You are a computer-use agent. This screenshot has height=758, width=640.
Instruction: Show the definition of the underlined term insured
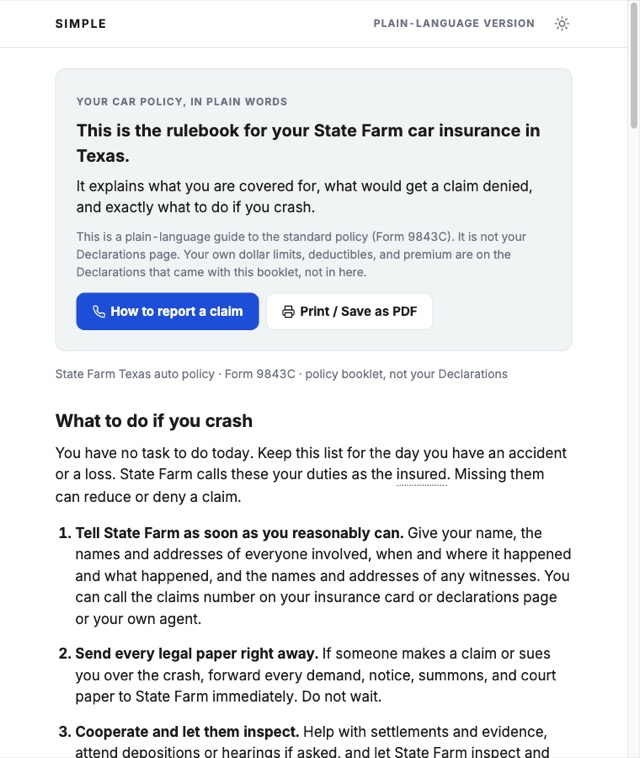pos(422,474)
